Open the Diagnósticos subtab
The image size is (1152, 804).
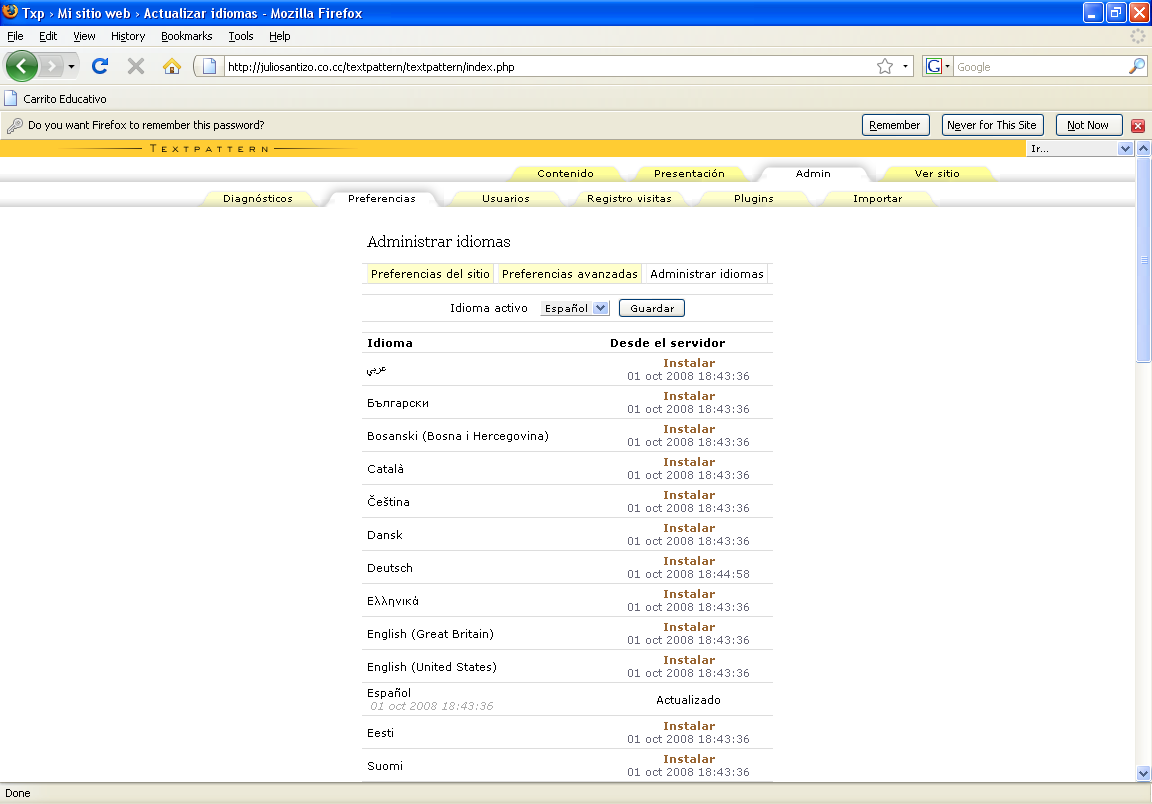point(258,198)
